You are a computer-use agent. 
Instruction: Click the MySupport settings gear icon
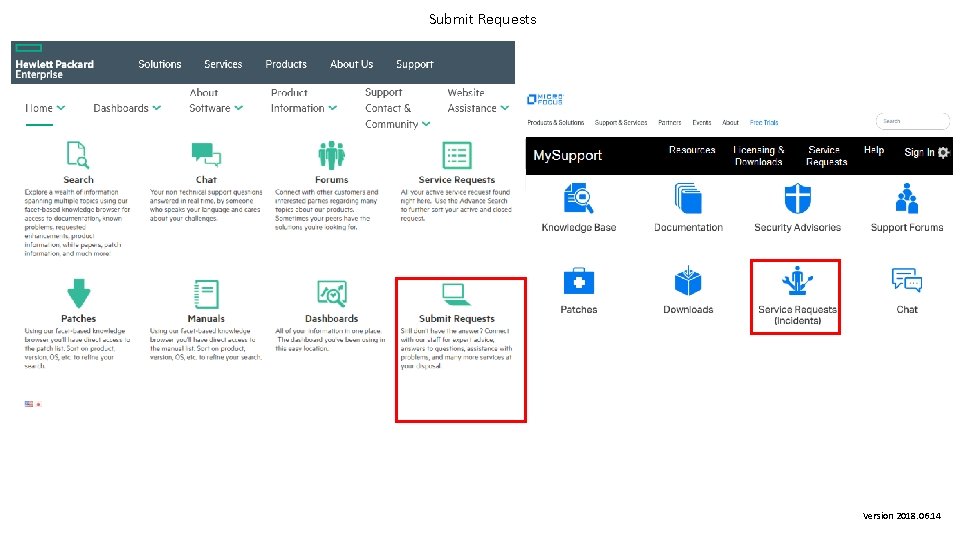943,152
